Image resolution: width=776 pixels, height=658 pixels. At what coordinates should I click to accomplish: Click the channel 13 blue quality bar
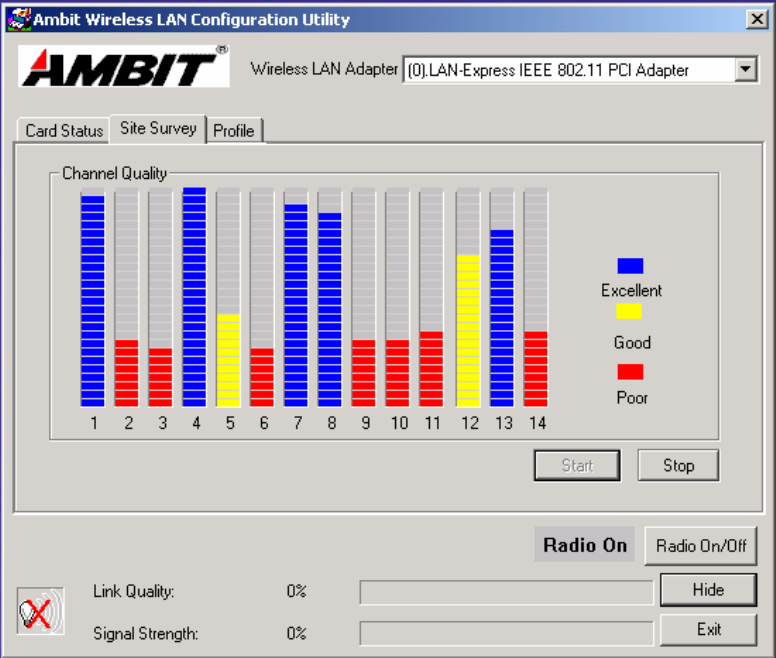(x=502, y=318)
